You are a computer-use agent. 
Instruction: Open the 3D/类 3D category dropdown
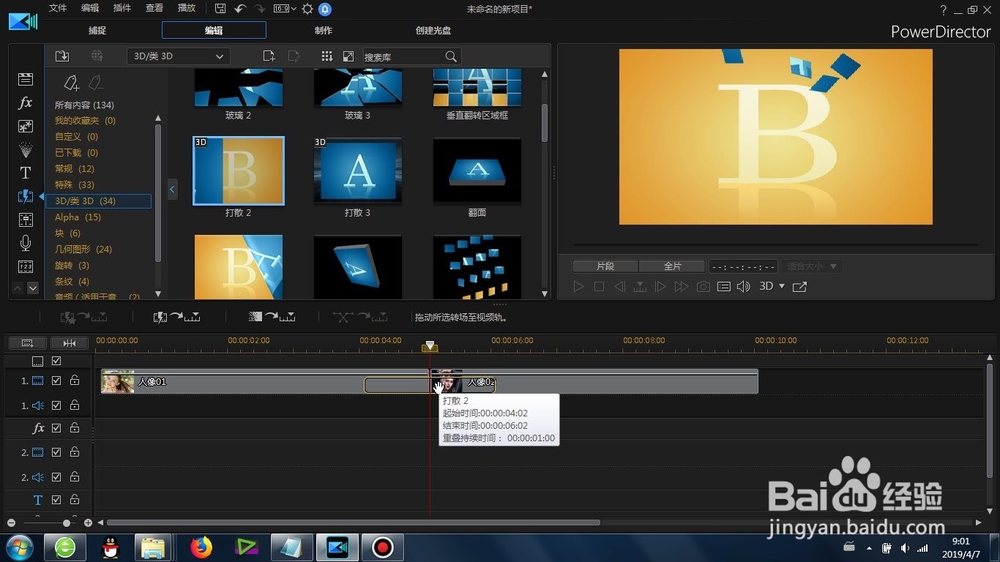[178, 56]
